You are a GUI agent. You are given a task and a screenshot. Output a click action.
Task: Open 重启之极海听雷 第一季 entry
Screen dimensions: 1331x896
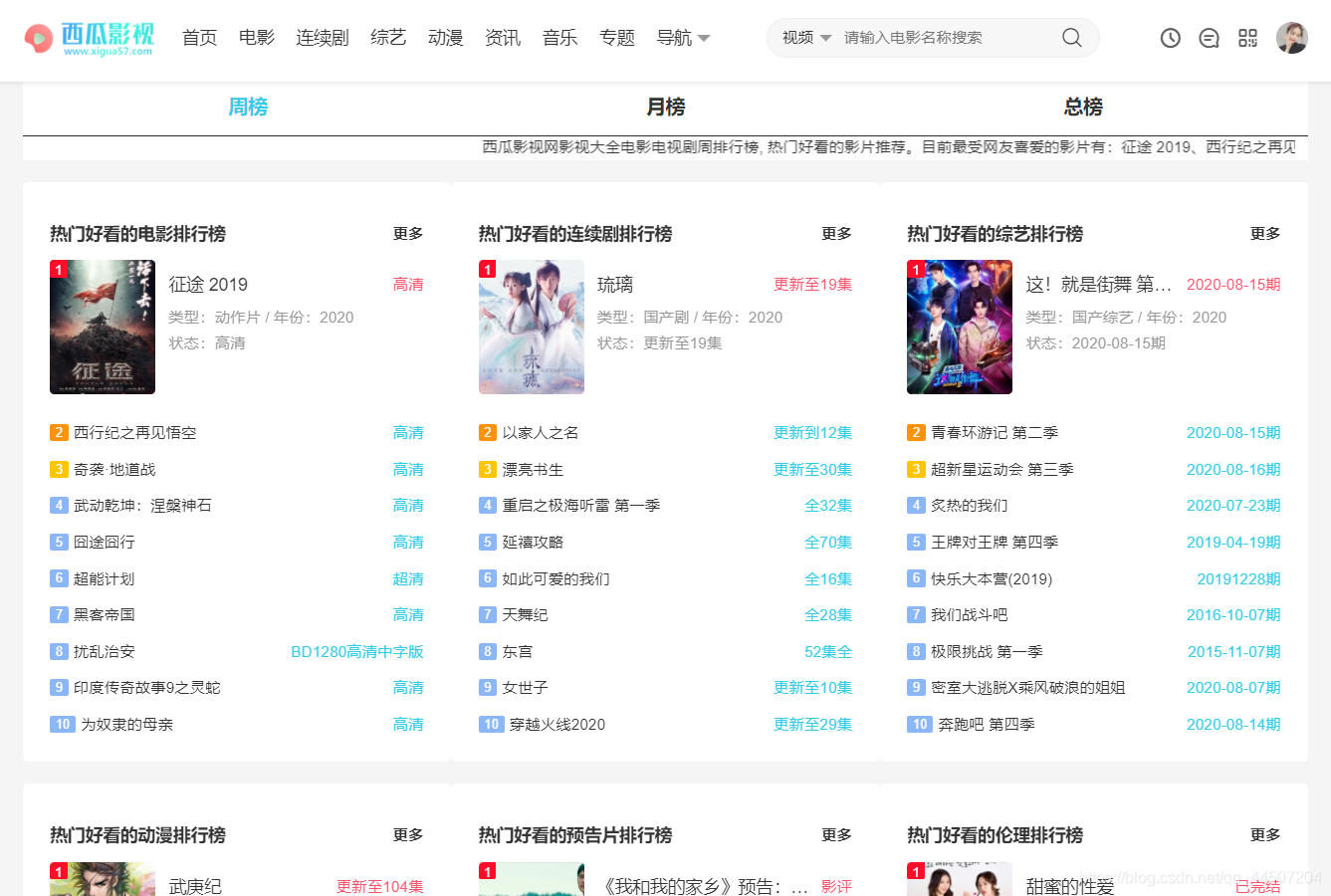tap(581, 505)
